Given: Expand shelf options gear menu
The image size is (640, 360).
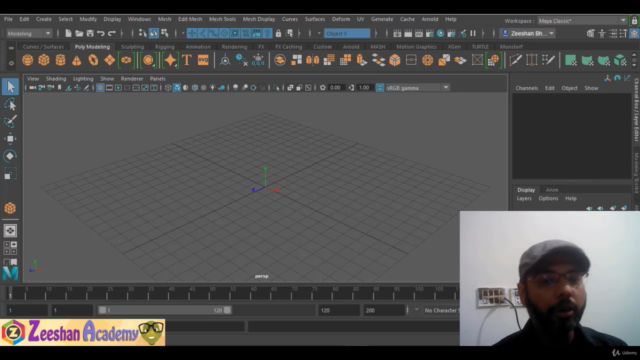Looking at the screenshot, I should 11,63.
